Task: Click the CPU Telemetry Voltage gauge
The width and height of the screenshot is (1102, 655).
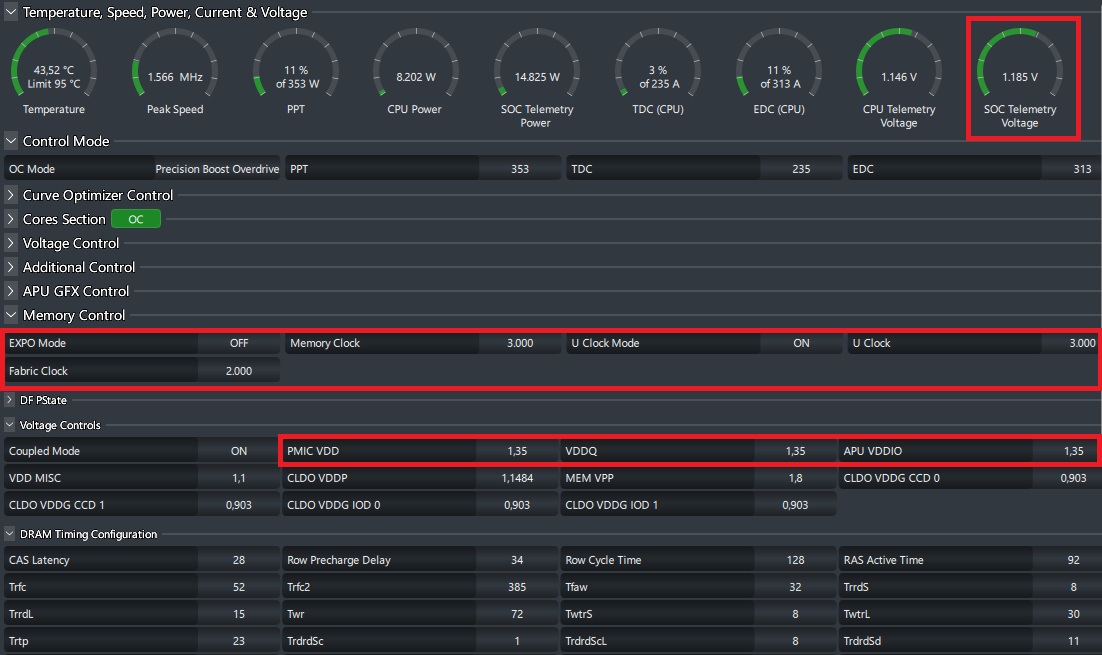Action: (x=899, y=77)
